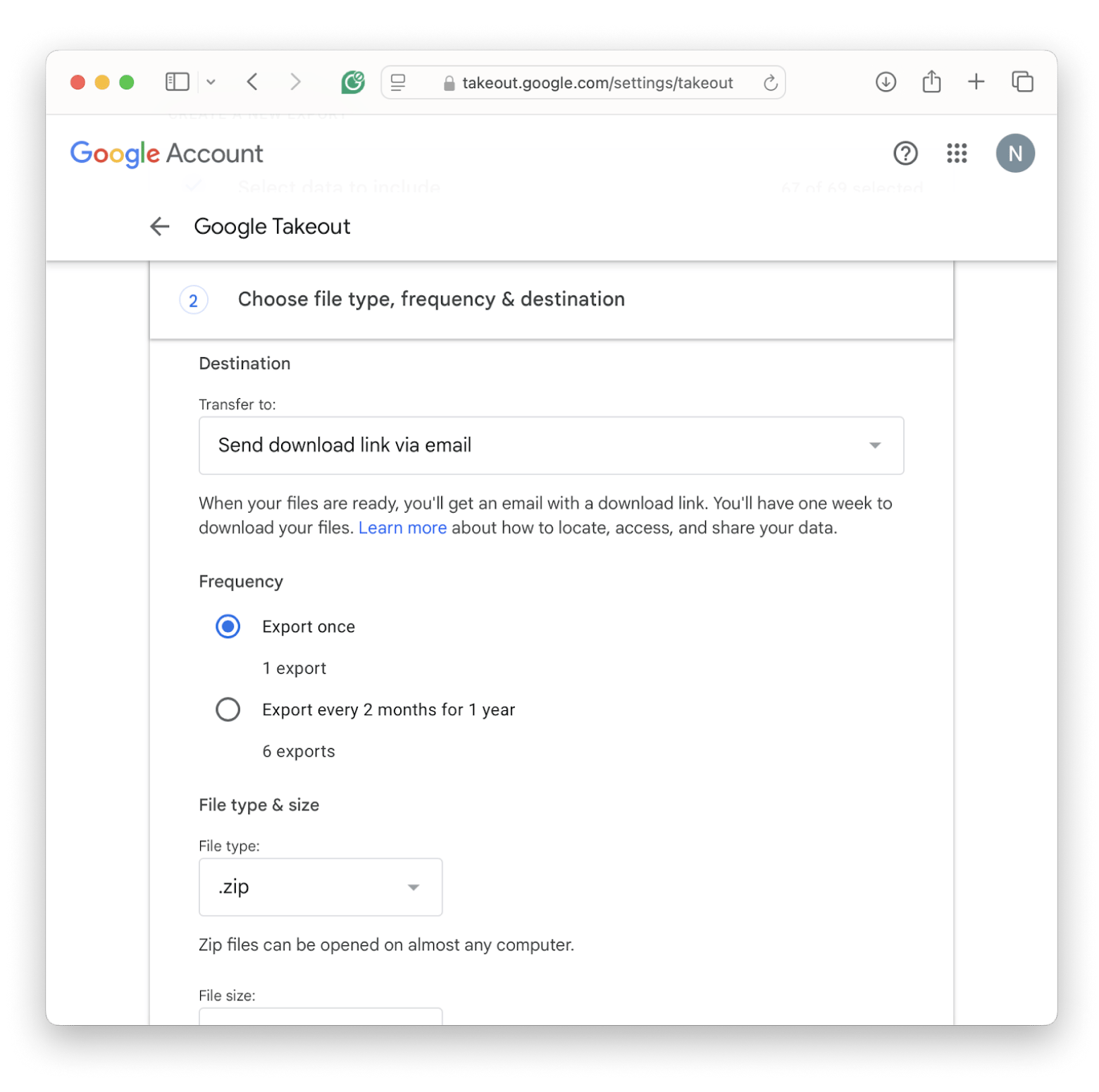Open a new browser tab

pyautogui.click(x=976, y=82)
